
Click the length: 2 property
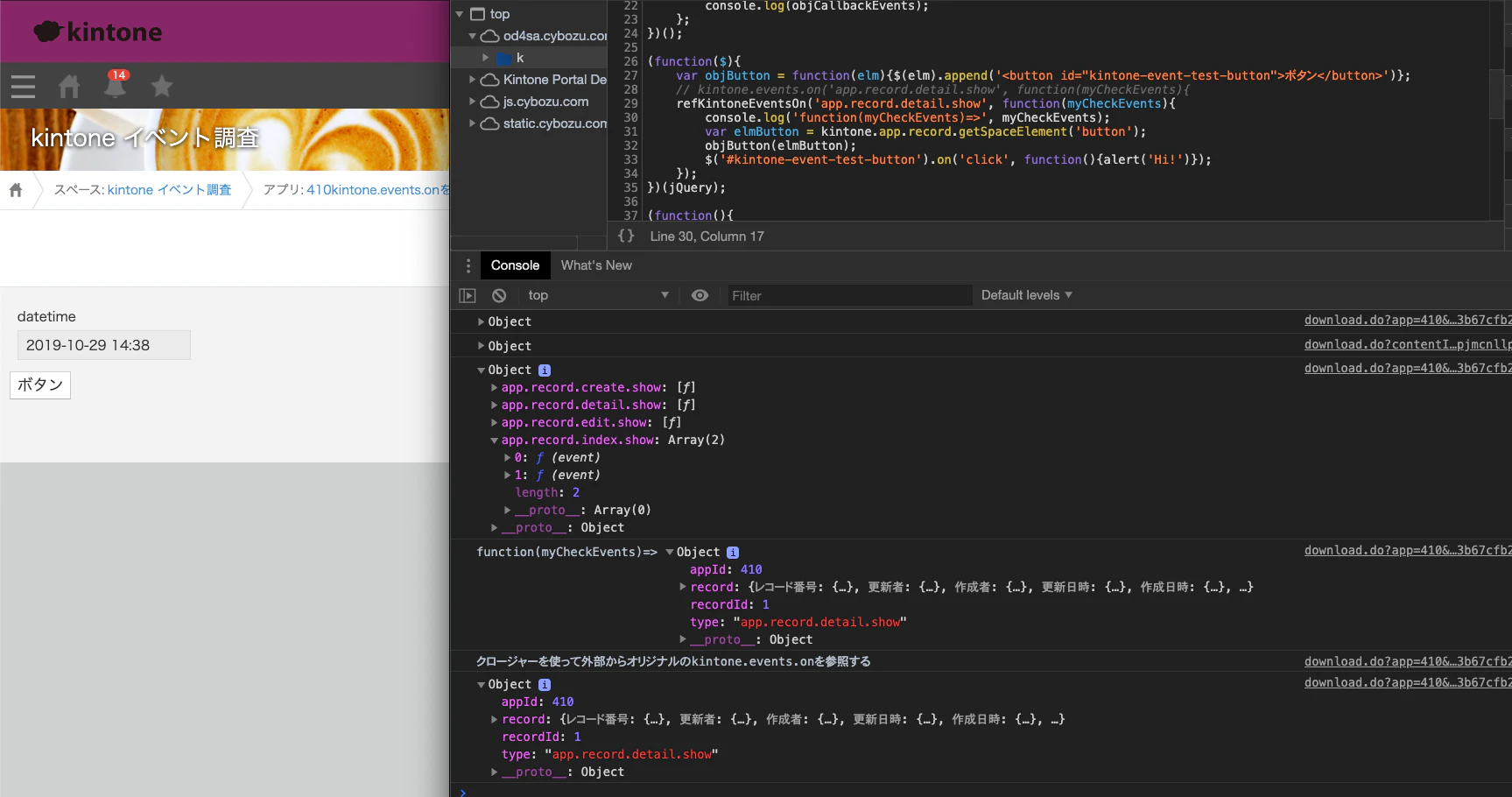coord(547,493)
